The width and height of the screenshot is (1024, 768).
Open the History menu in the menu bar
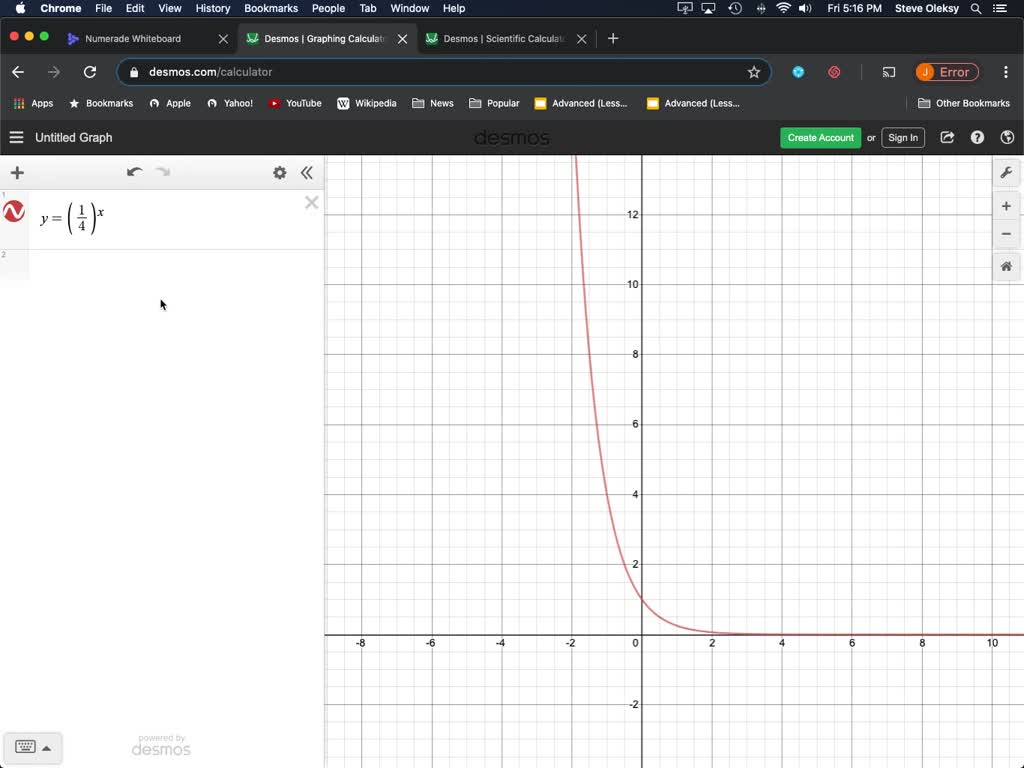click(213, 8)
